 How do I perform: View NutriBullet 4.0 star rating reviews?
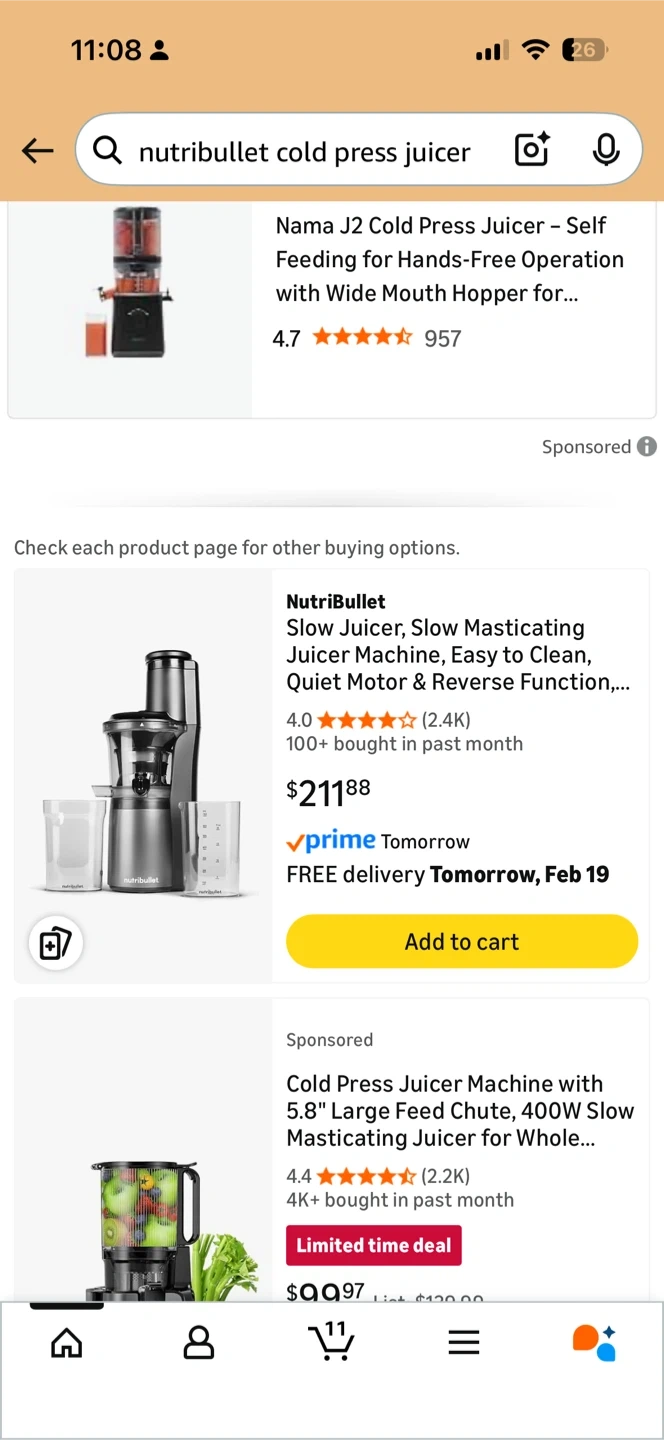pyautogui.click(x=366, y=720)
